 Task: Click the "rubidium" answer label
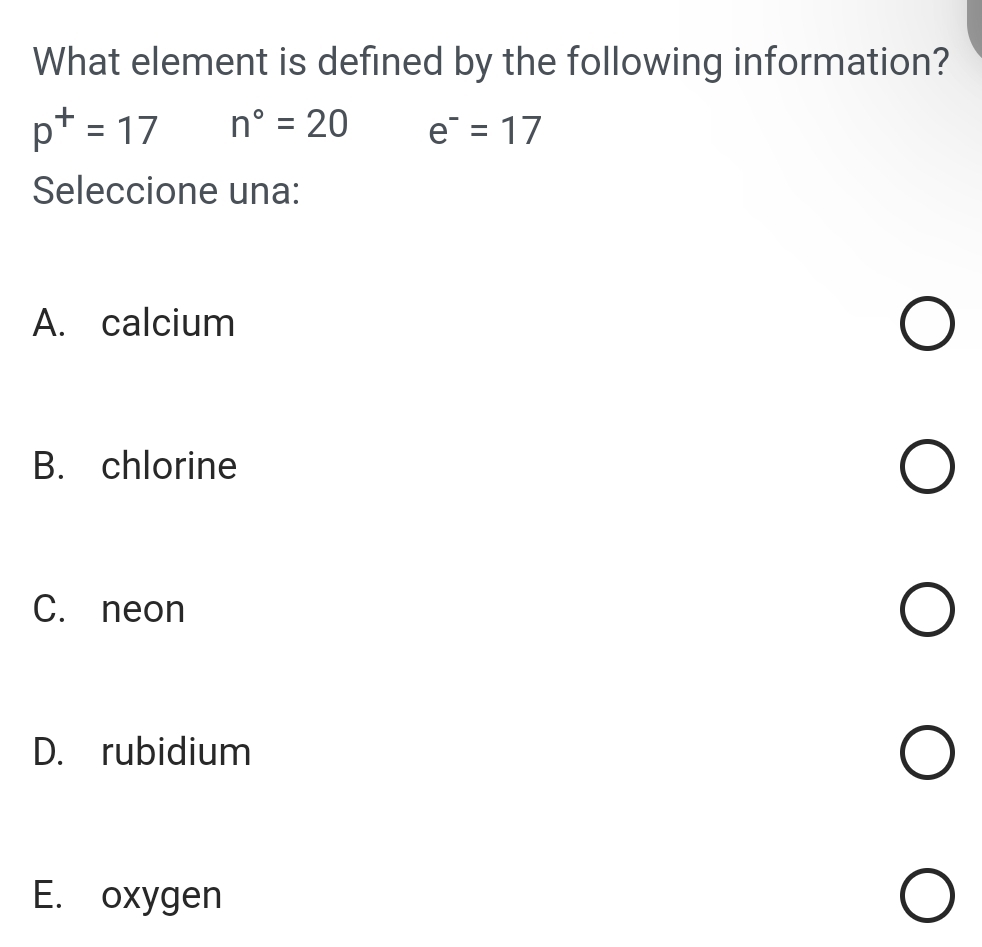click(176, 751)
